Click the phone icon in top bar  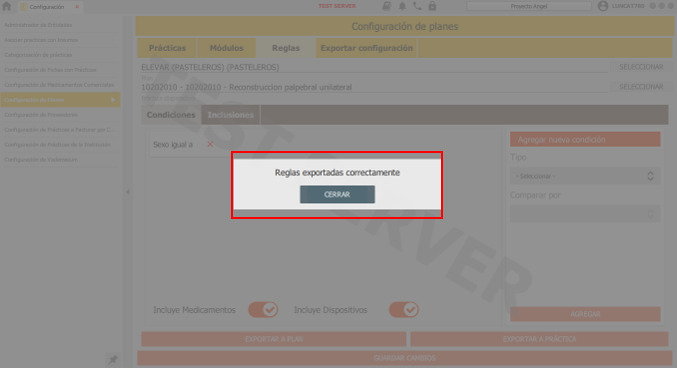click(417, 6)
